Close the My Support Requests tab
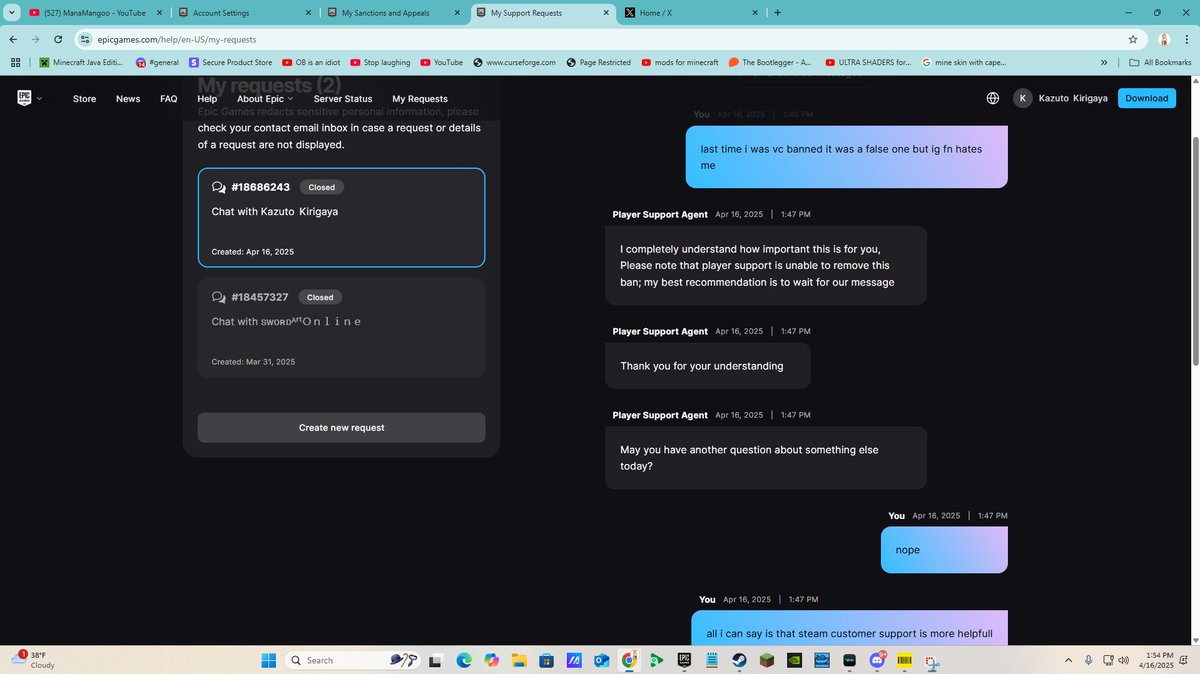Screen dimensions: 1200x674 point(606,13)
